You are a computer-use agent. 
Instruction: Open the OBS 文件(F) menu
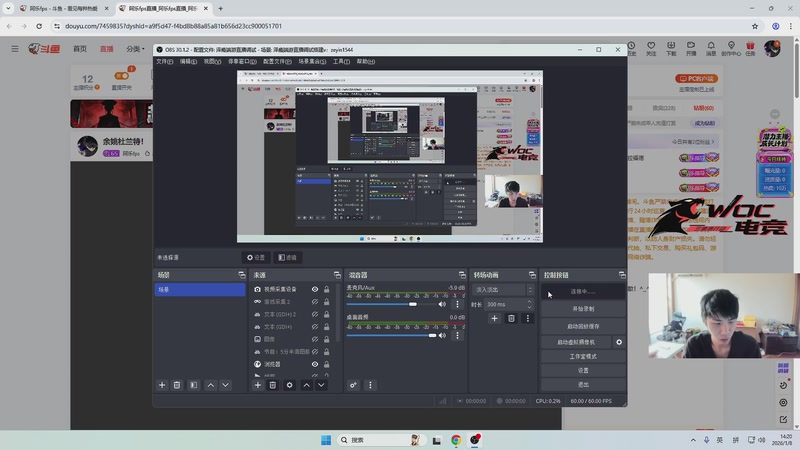(x=164, y=61)
